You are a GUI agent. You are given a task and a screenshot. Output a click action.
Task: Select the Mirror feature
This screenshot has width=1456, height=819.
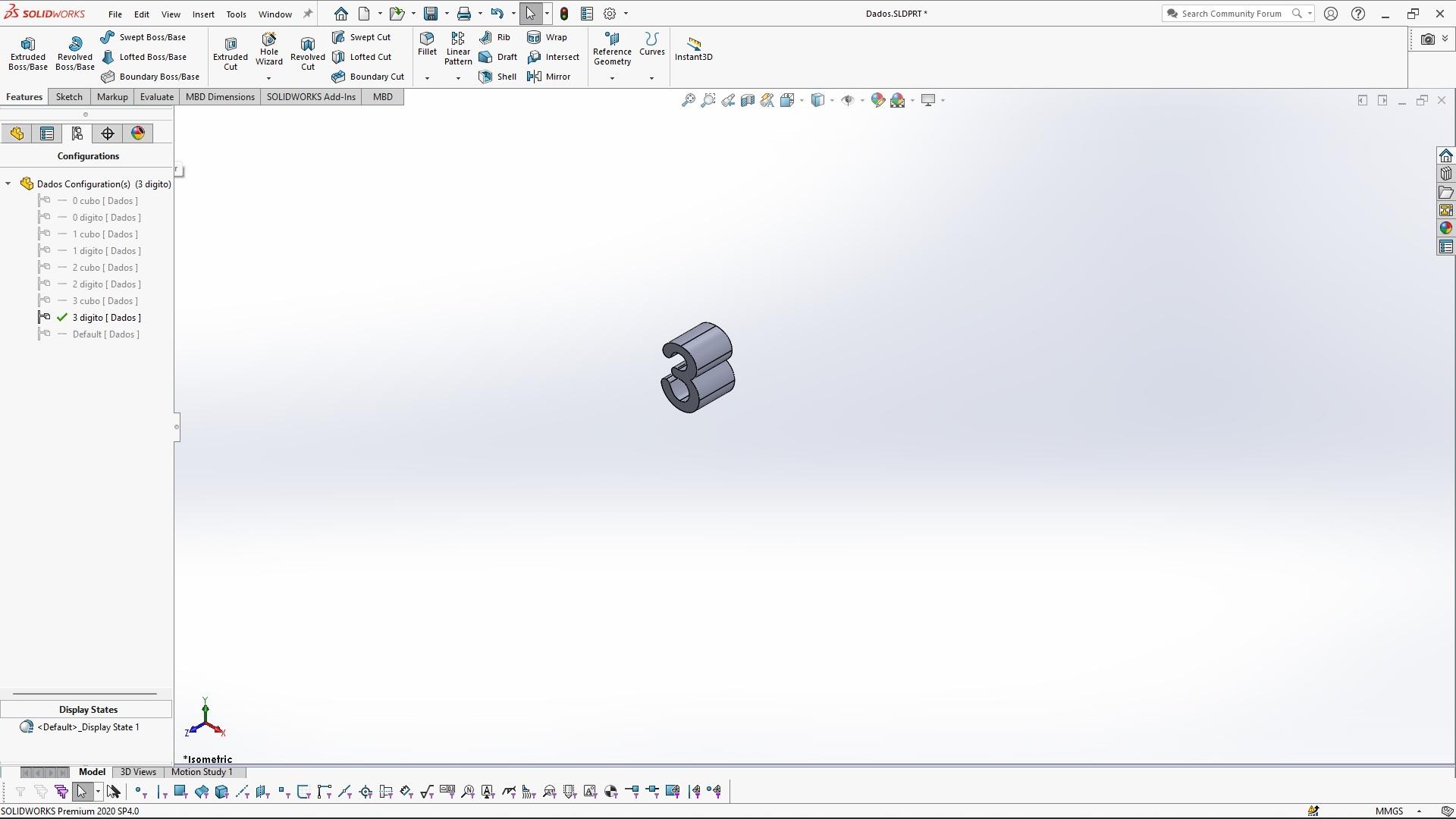[x=548, y=77]
